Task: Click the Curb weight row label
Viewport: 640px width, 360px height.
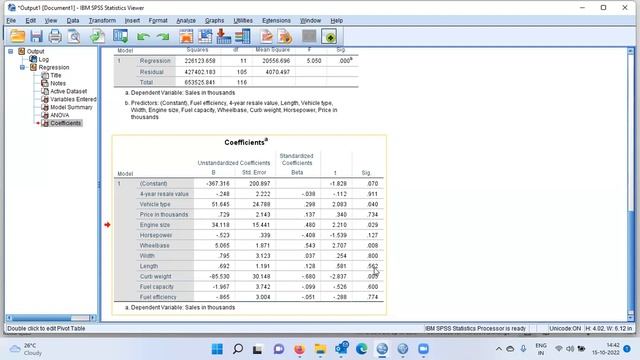Action: [x=156, y=276]
